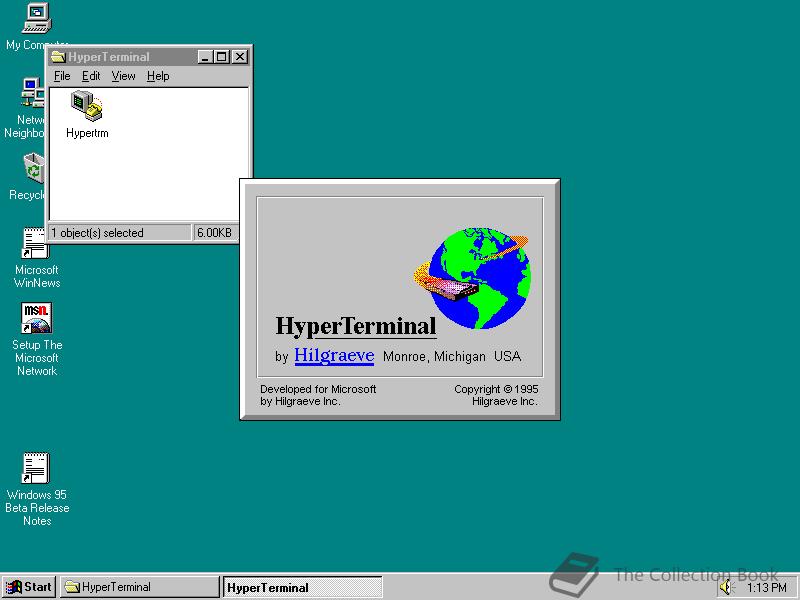Viewport: 800px width, 600px height.
Task: Maximize the HyperTerminal folder window
Action: 221,57
